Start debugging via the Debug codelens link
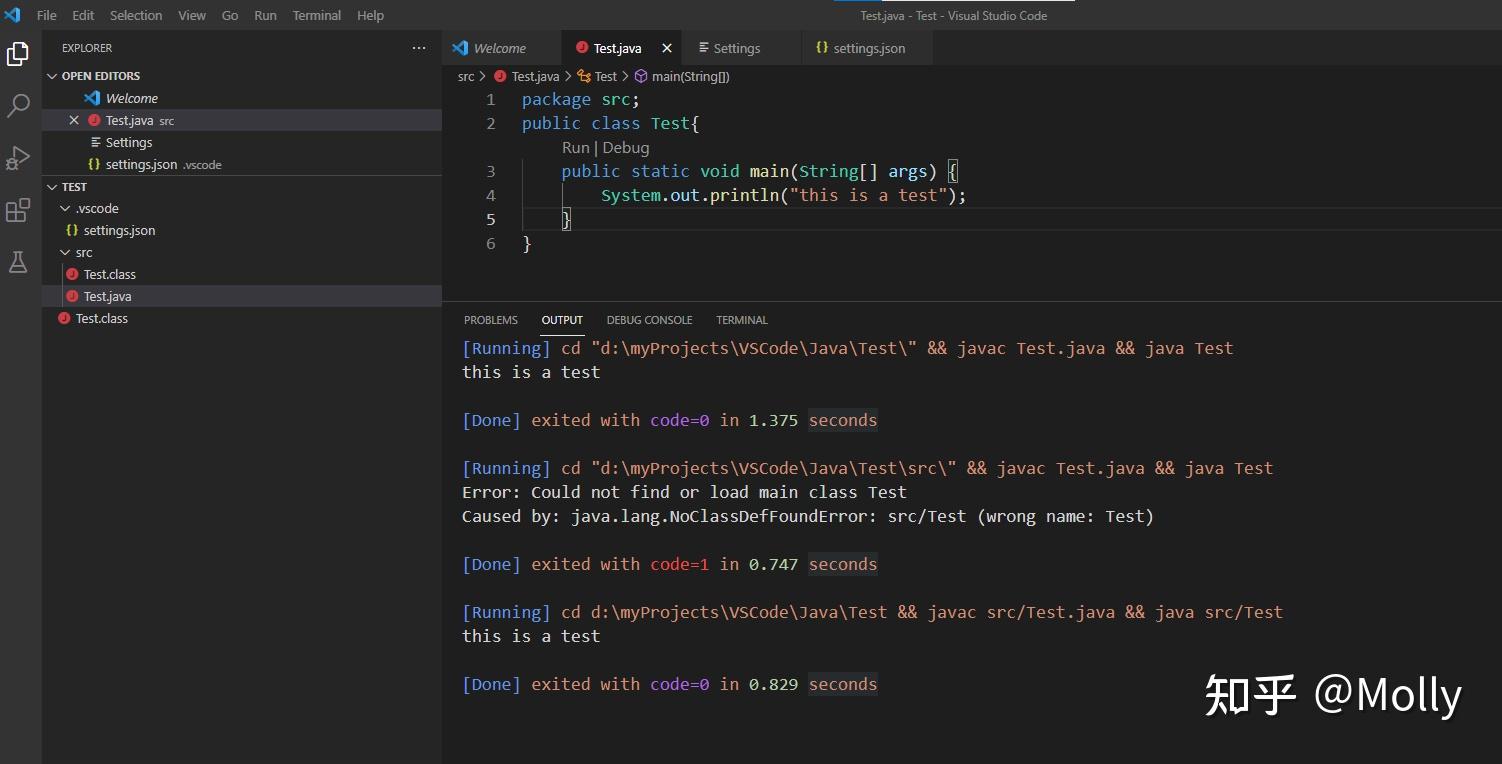This screenshot has height=764, width=1502. 626,147
